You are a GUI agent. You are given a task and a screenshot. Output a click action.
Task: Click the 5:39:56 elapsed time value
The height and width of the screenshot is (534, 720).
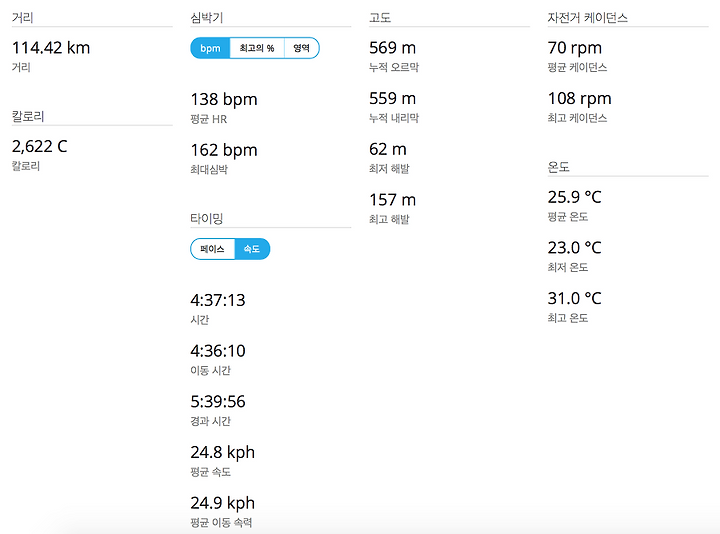pos(218,402)
